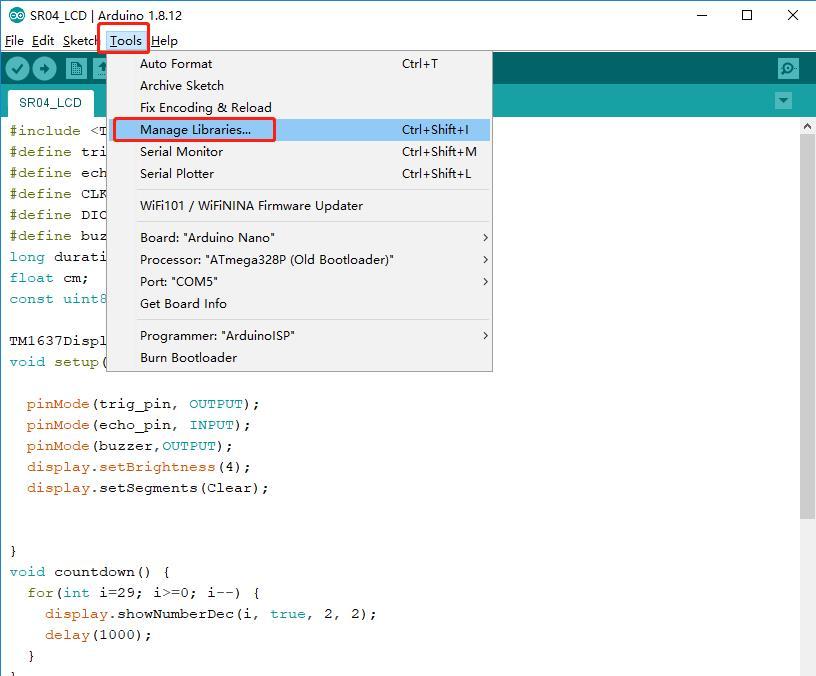
Task: Expand Processor: ATmega328P (Old Bootloader) submenu
Action: 299,259
